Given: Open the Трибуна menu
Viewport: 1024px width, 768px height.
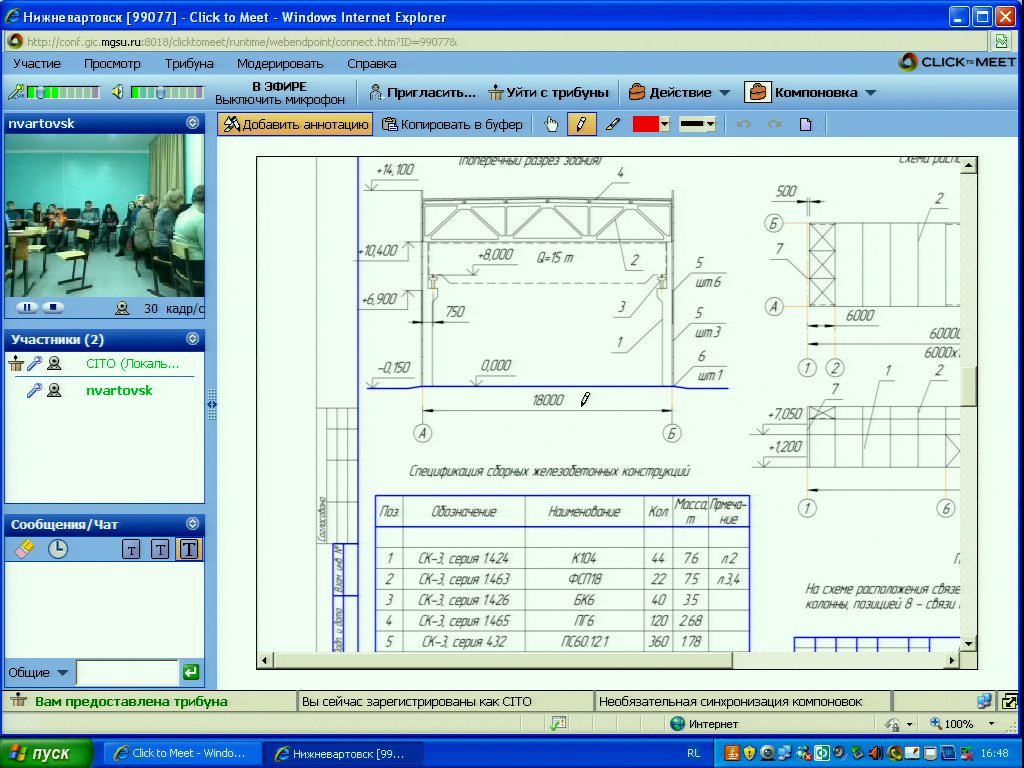Looking at the screenshot, I should pyautogui.click(x=189, y=63).
